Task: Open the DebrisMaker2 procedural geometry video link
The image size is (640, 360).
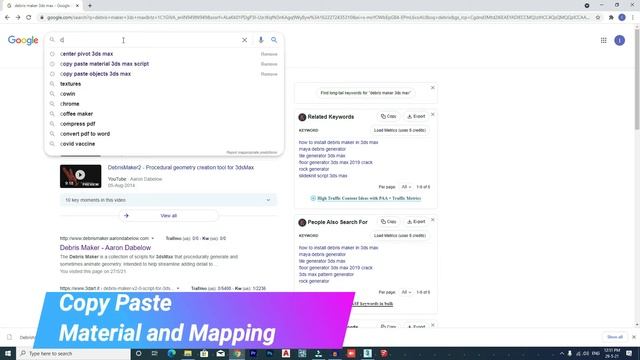Action: pos(180,168)
